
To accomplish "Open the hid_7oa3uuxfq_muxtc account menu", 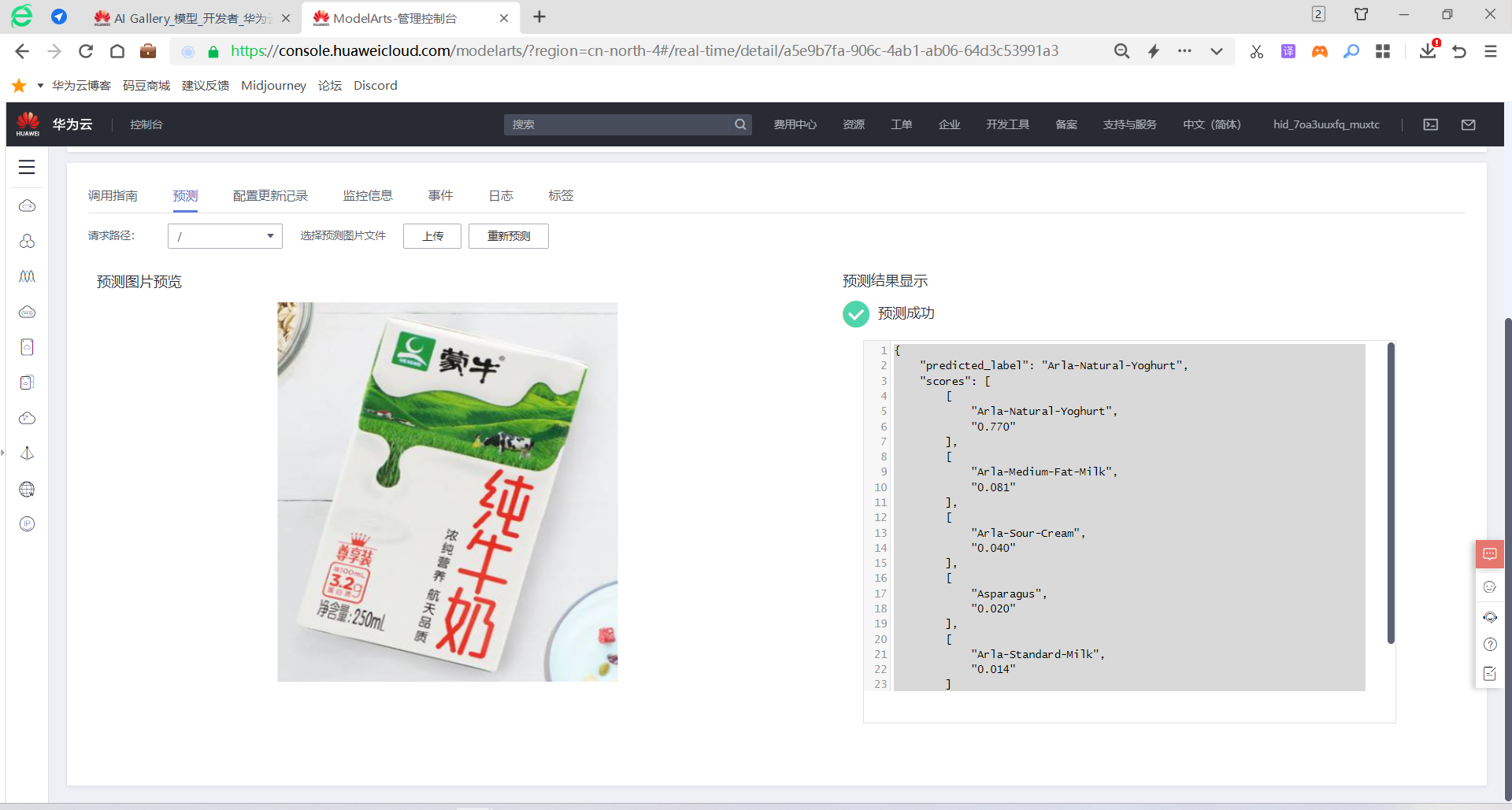I will coord(1326,124).
